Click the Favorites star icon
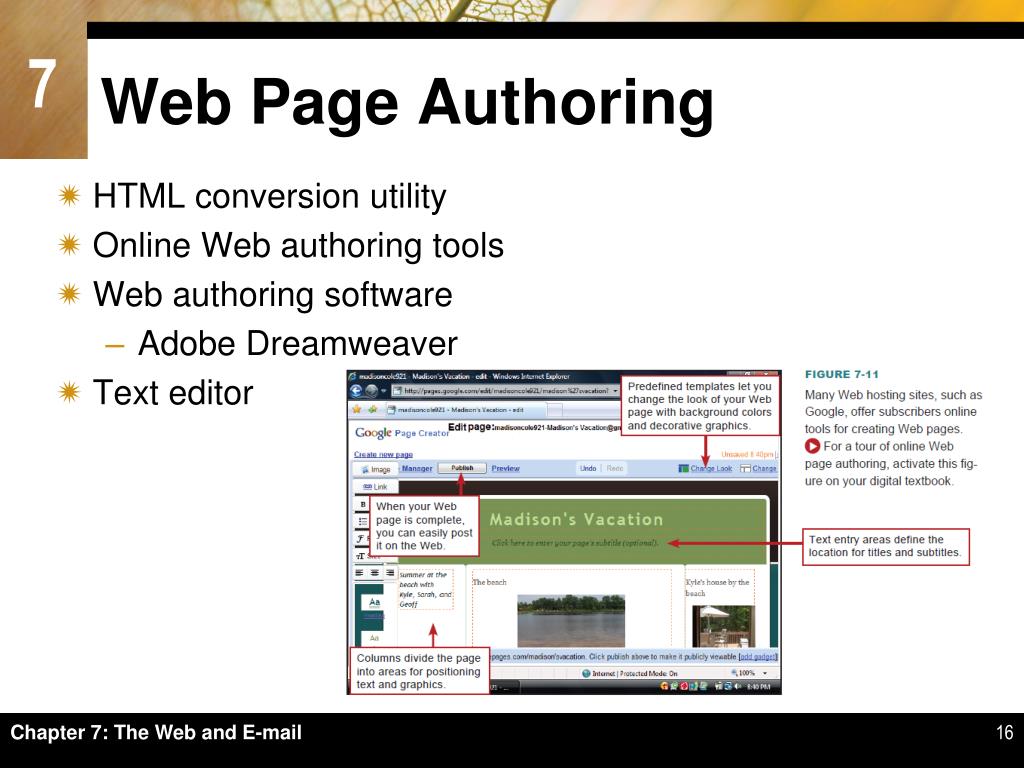Screen dimensions: 1024x768 point(357,409)
